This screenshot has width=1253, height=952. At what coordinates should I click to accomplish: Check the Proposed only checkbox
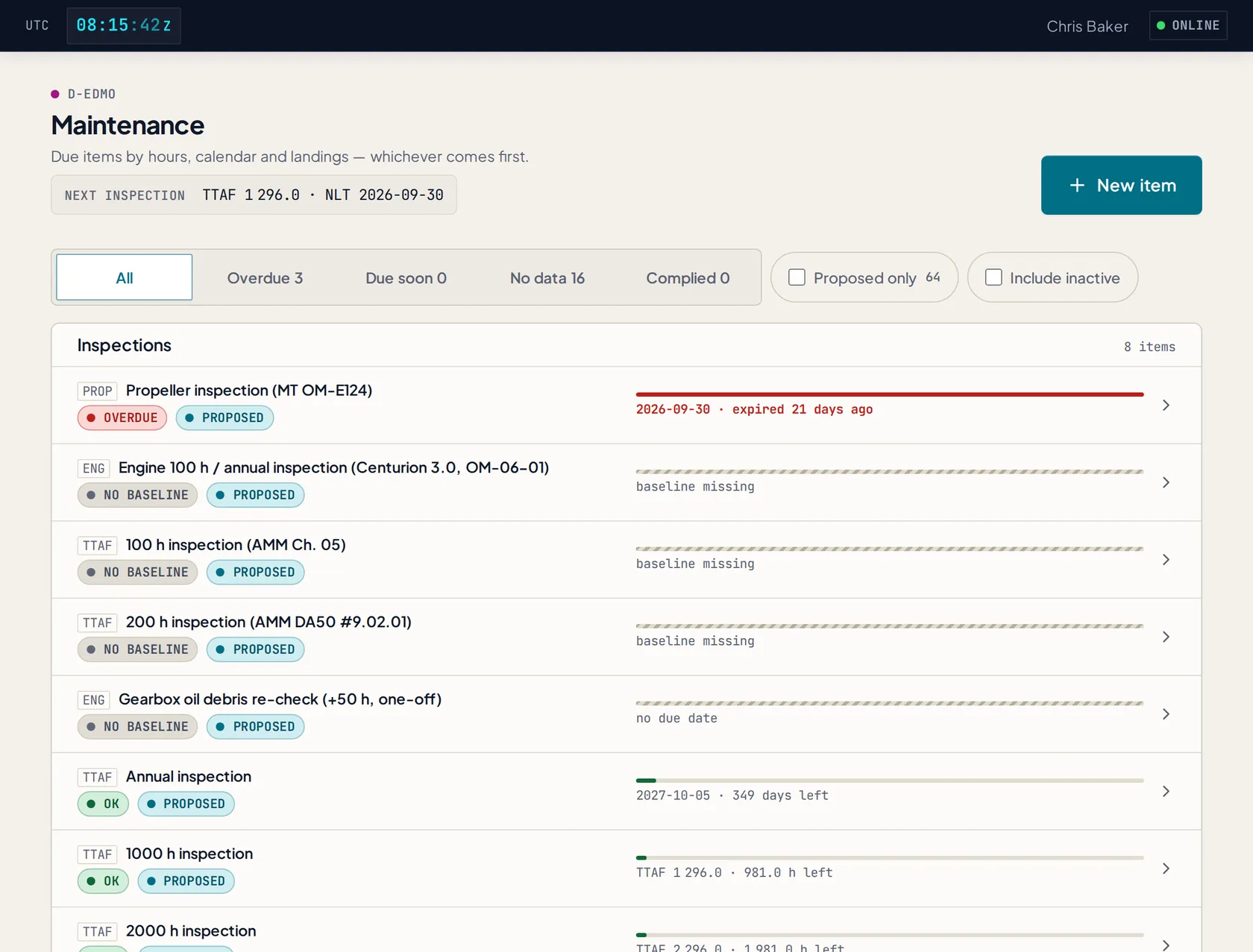[797, 277]
